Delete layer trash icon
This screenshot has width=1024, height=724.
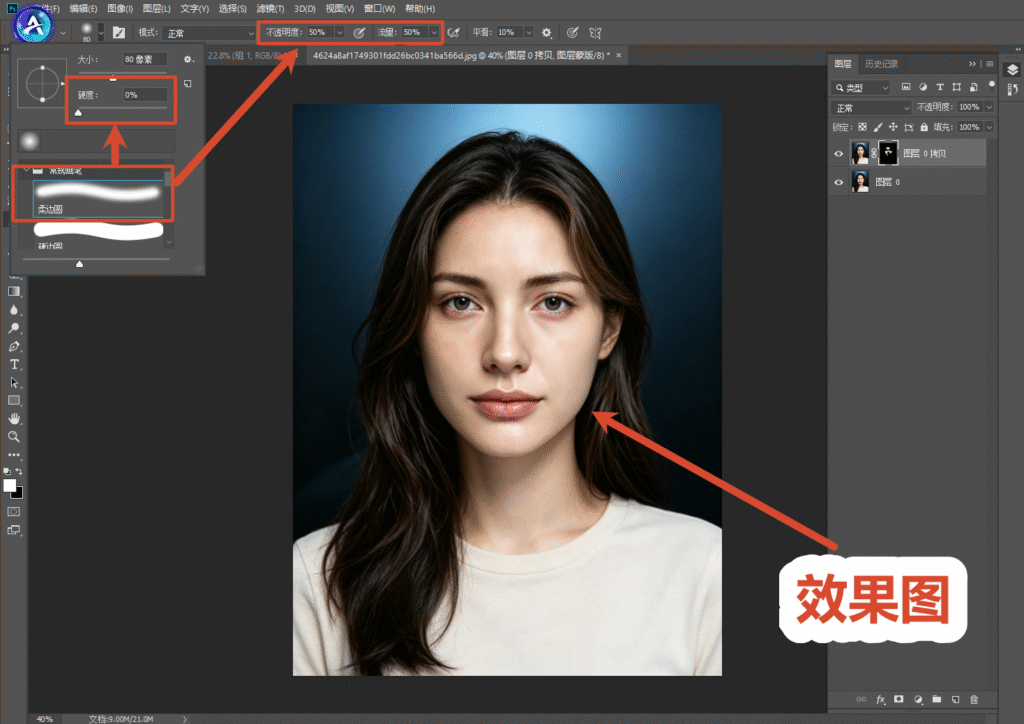[974, 699]
